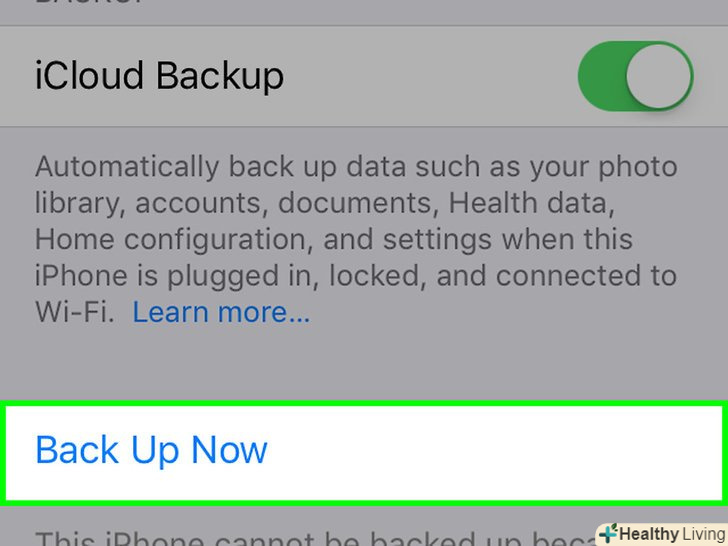728x546 pixels.
Task: Toggle the iCloud Backup switch off
Action: click(x=635, y=77)
